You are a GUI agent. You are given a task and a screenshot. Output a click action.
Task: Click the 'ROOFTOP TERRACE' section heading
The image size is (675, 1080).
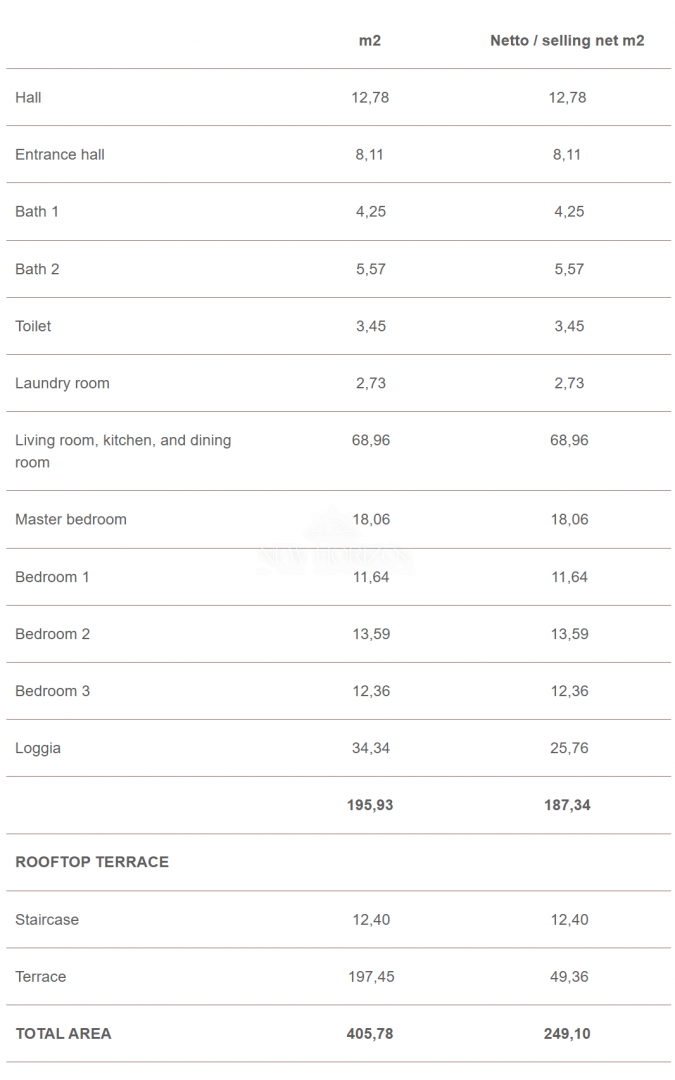point(92,862)
